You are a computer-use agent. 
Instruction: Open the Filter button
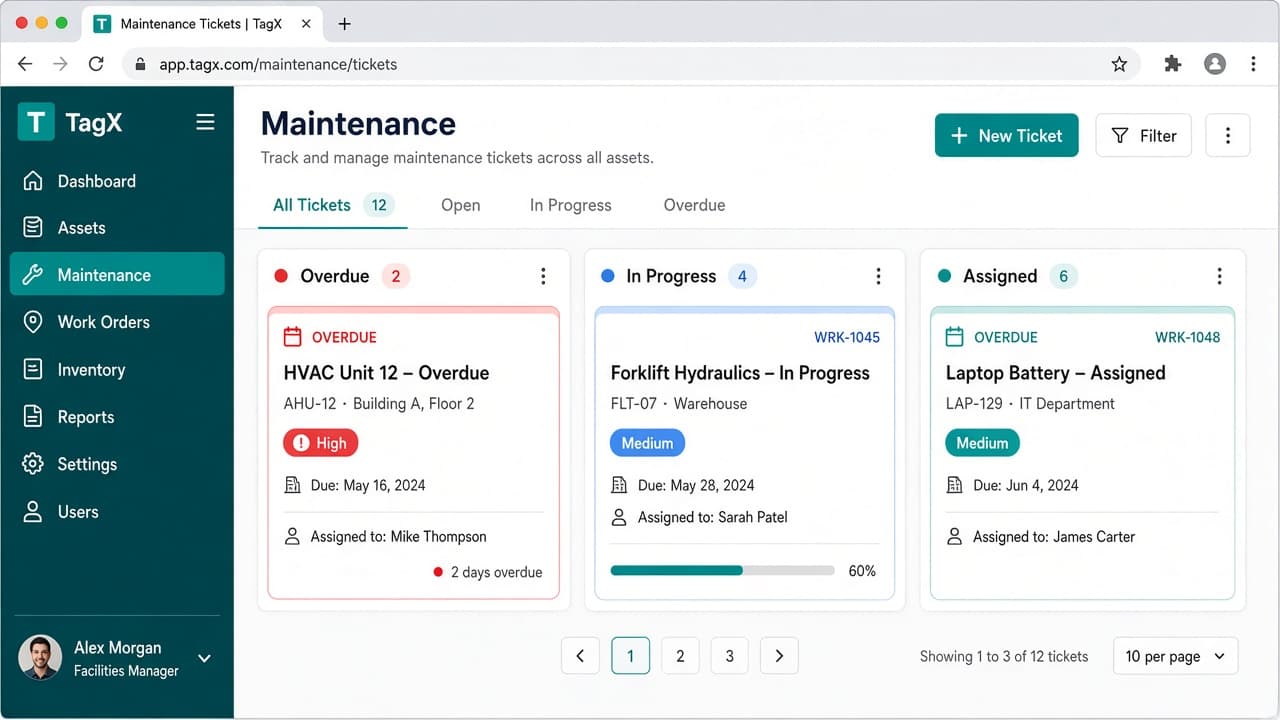tap(1144, 136)
